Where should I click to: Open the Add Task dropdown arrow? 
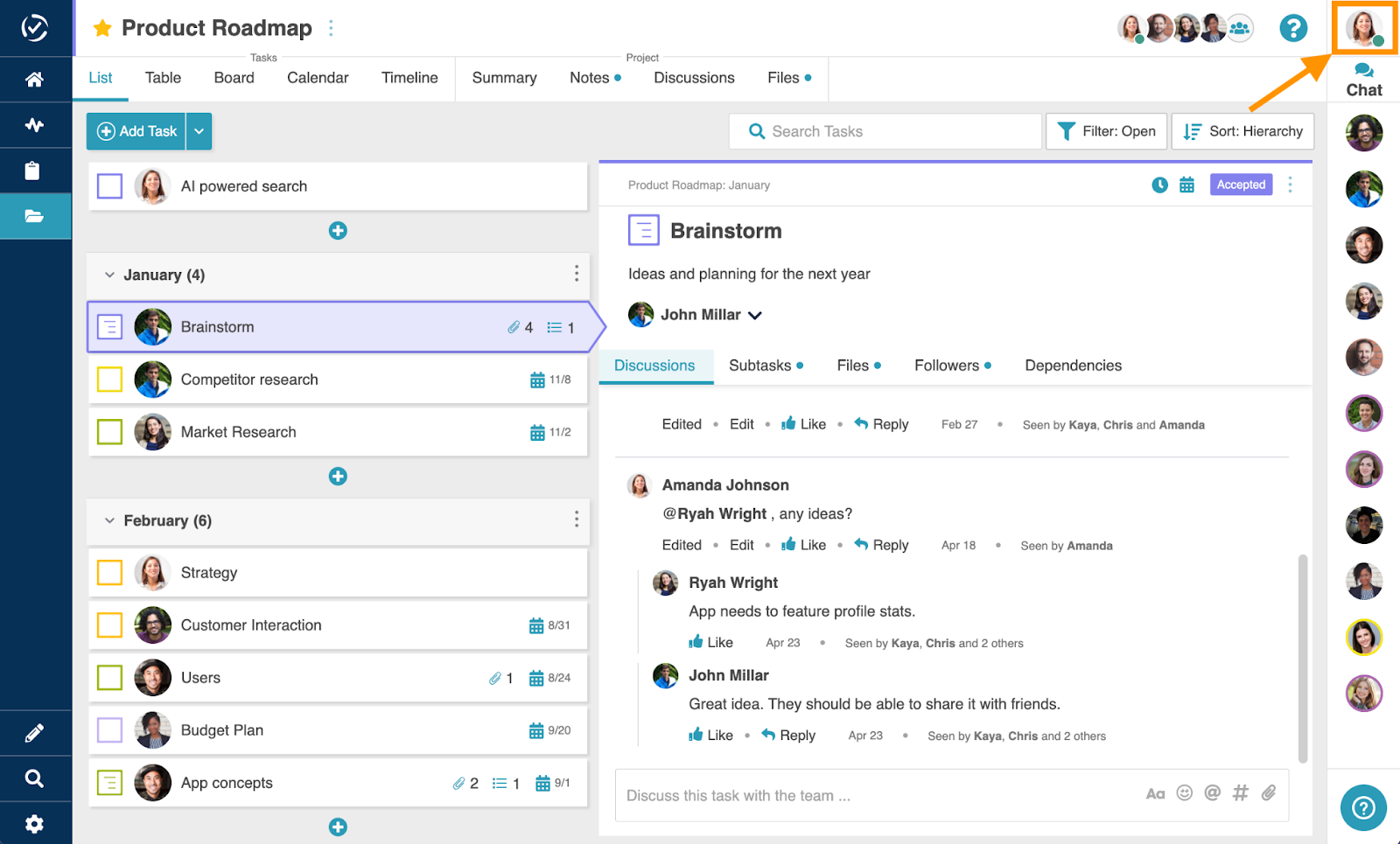point(199,131)
